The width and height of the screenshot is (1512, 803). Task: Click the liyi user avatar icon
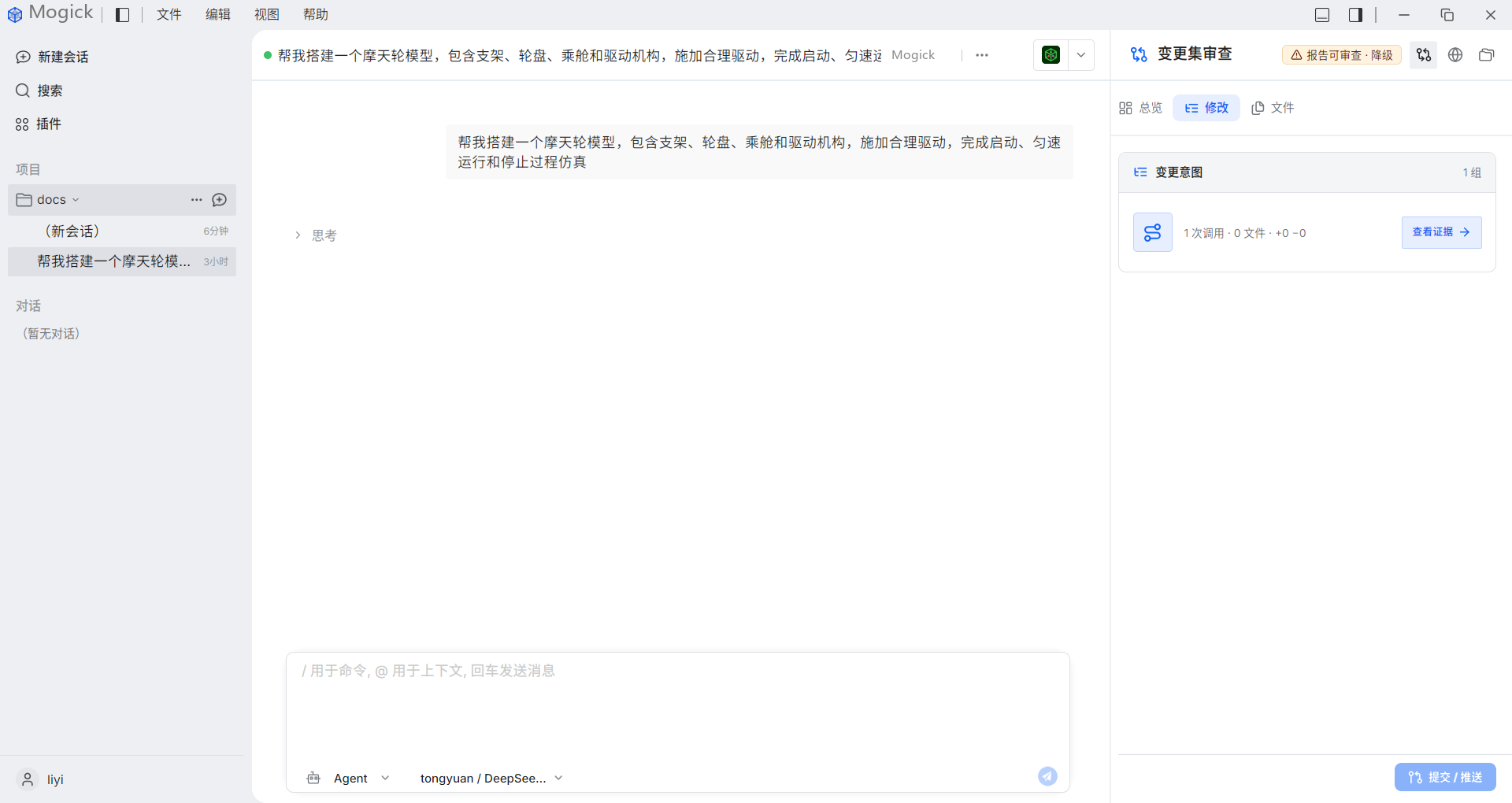click(x=28, y=779)
